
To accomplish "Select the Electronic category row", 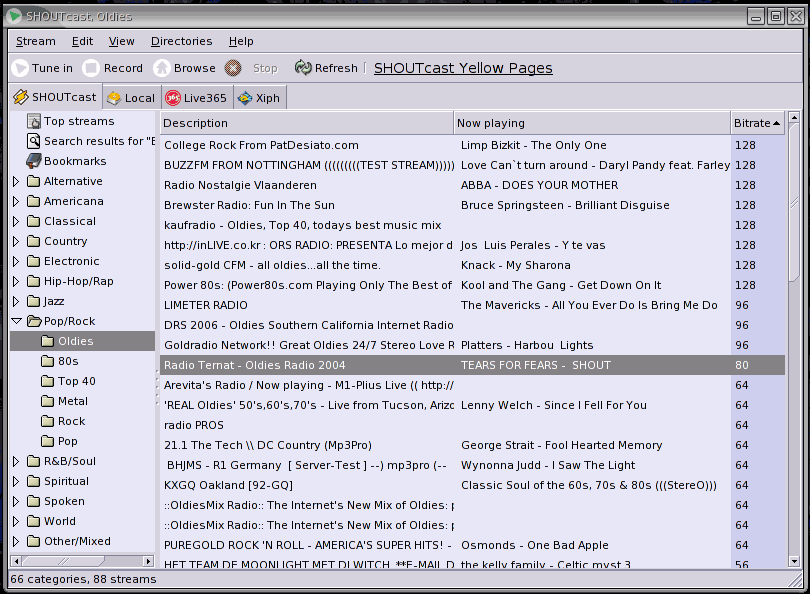I will tap(83, 261).
